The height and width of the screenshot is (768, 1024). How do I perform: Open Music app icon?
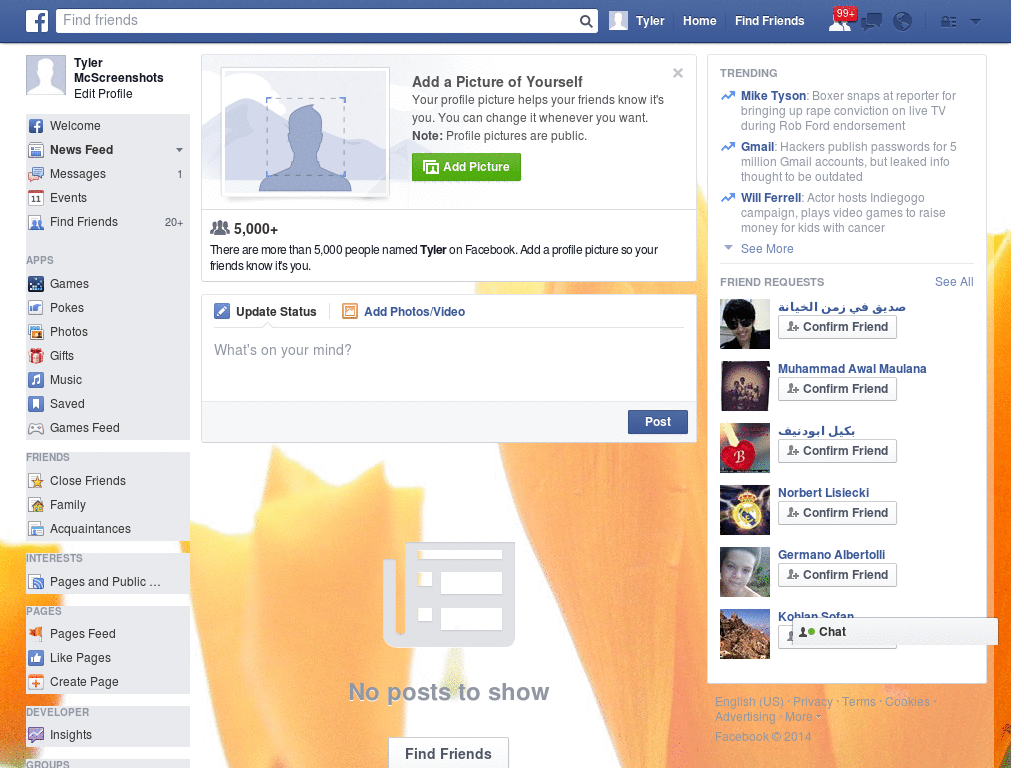36,380
